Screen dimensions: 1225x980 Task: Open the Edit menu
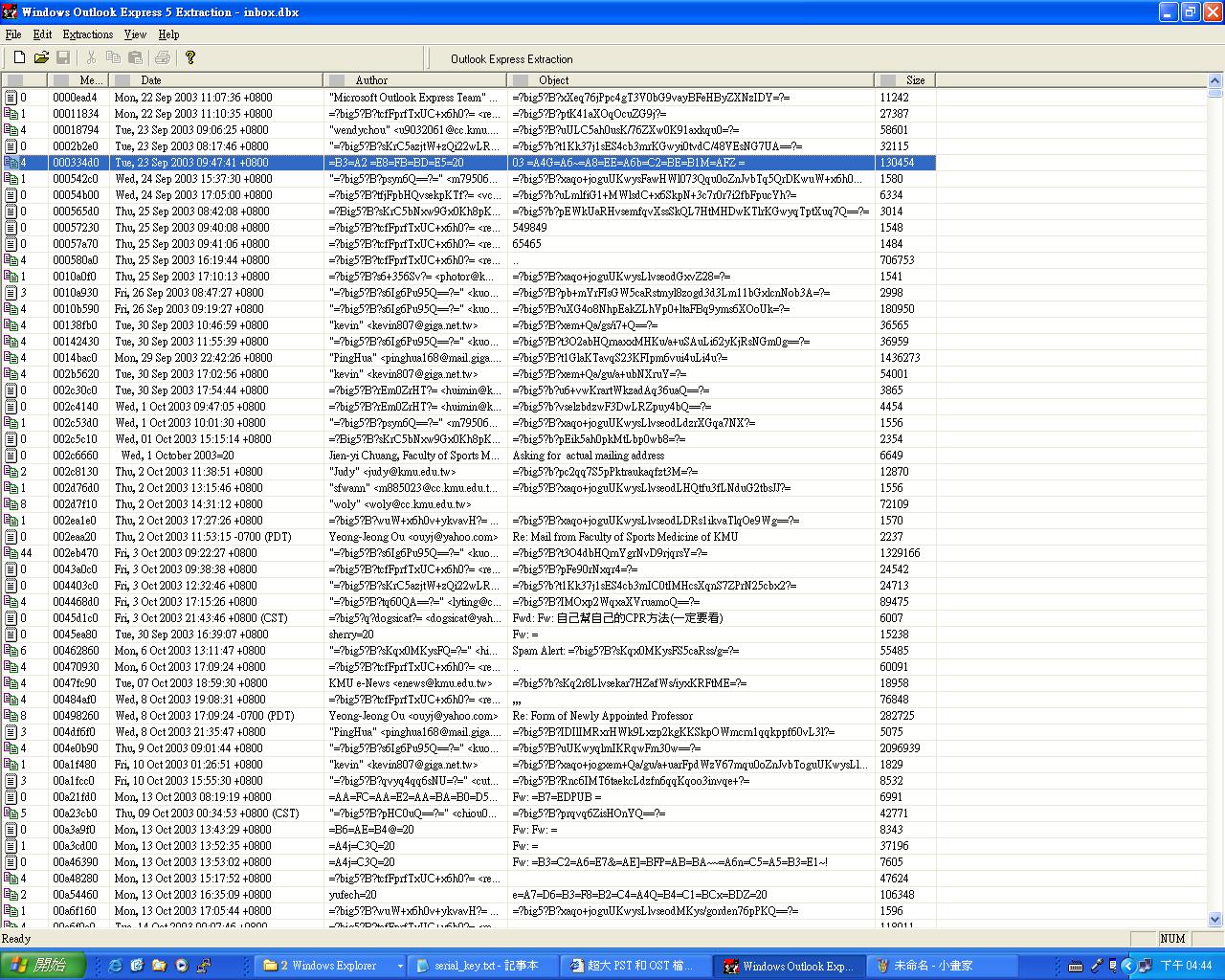coord(42,34)
